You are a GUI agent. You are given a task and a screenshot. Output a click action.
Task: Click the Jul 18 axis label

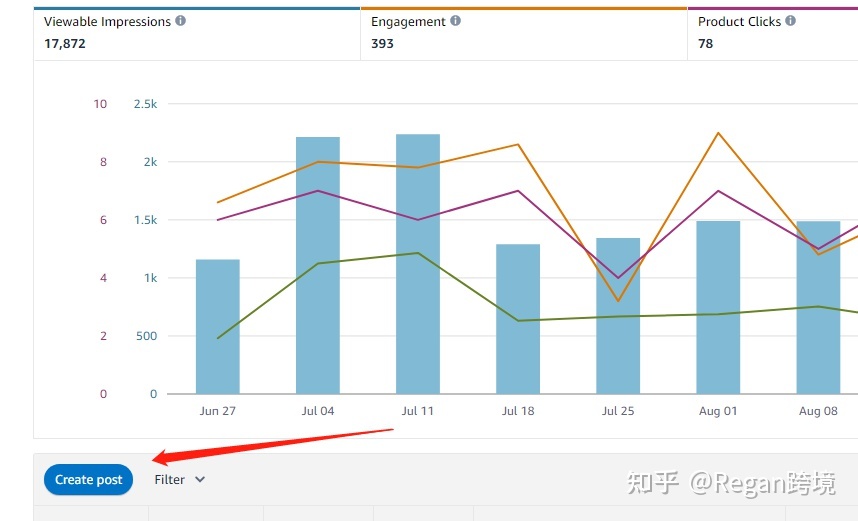(x=518, y=411)
